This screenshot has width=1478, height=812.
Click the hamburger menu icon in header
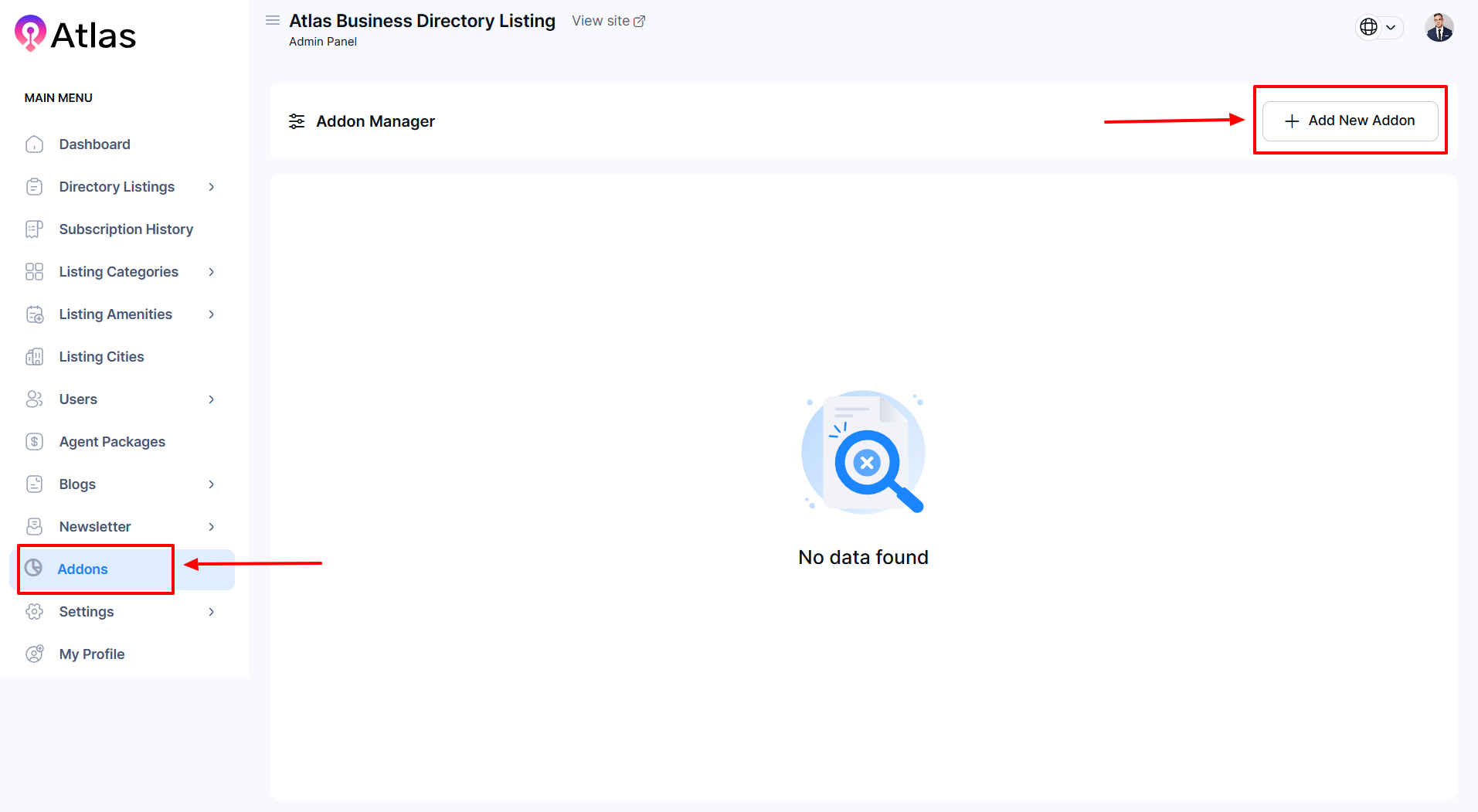point(272,21)
